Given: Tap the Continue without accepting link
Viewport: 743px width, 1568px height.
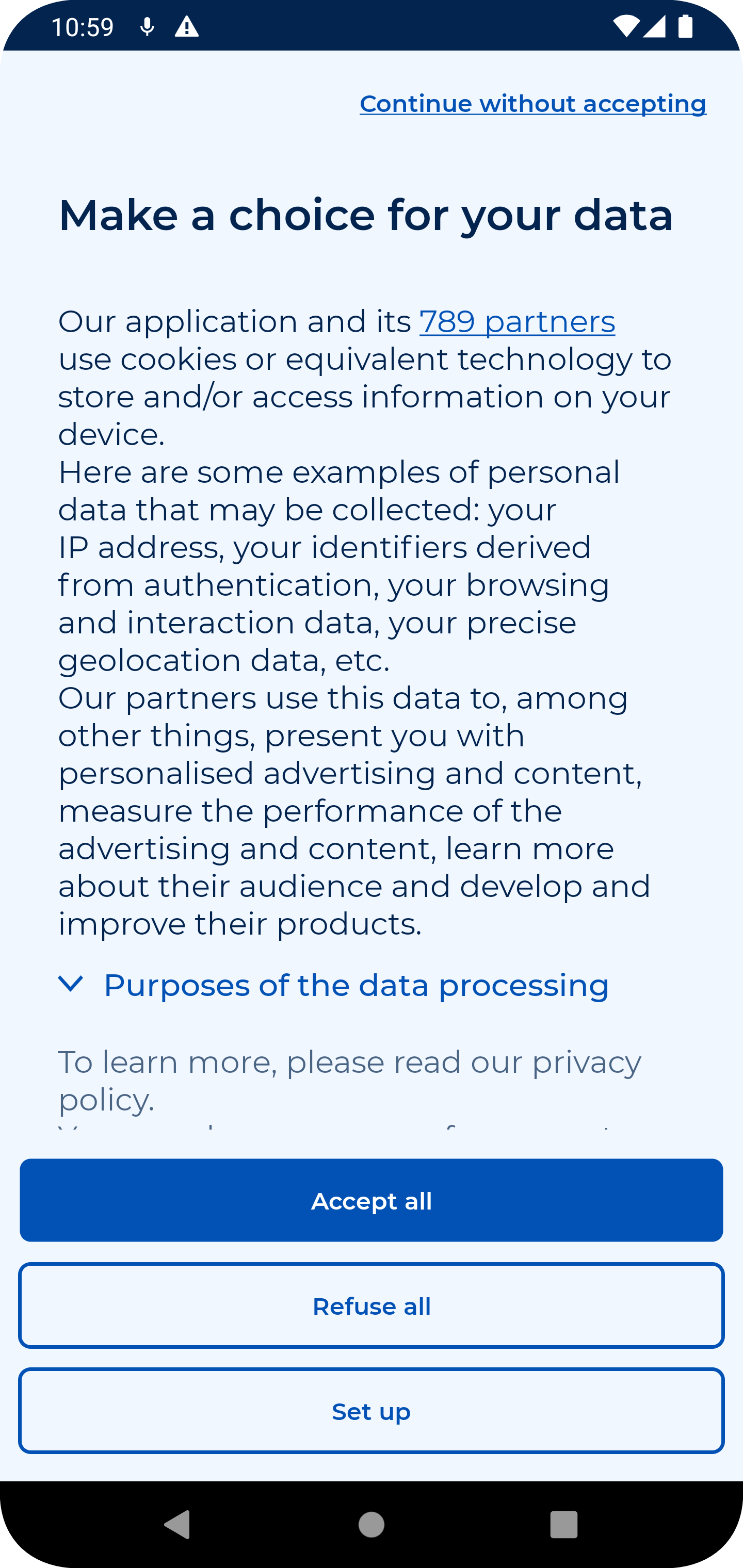Looking at the screenshot, I should 533,104.
